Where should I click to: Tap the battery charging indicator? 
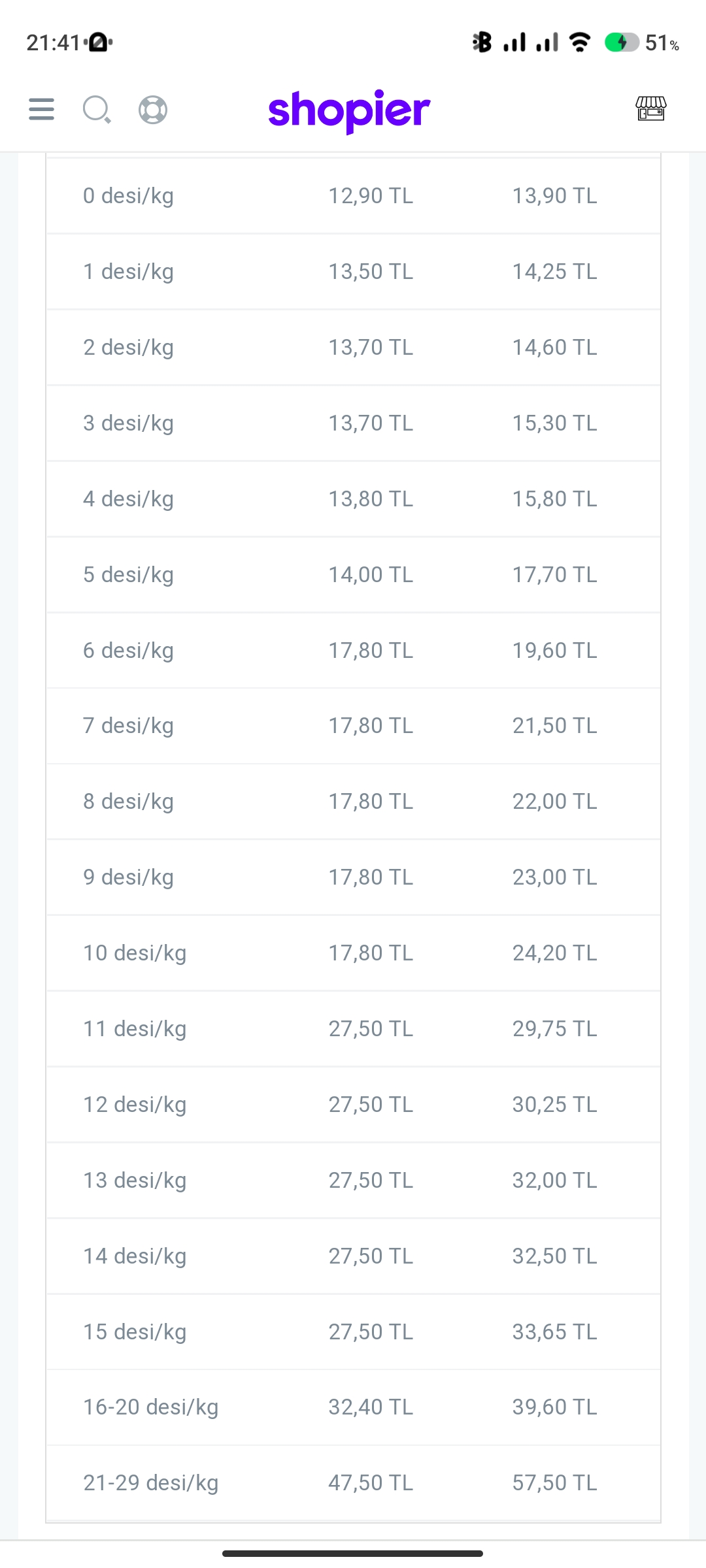(622, 42)
